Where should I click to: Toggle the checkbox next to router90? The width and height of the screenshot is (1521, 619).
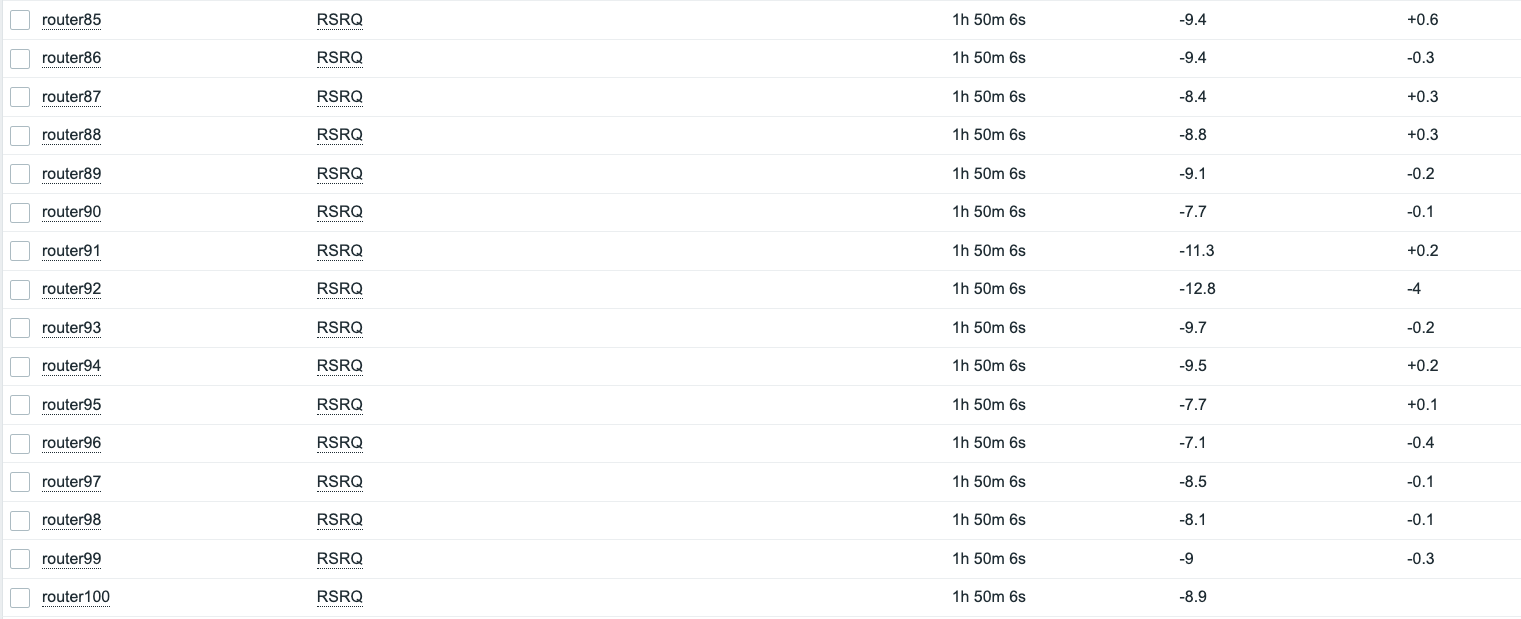tap(20, 212)
